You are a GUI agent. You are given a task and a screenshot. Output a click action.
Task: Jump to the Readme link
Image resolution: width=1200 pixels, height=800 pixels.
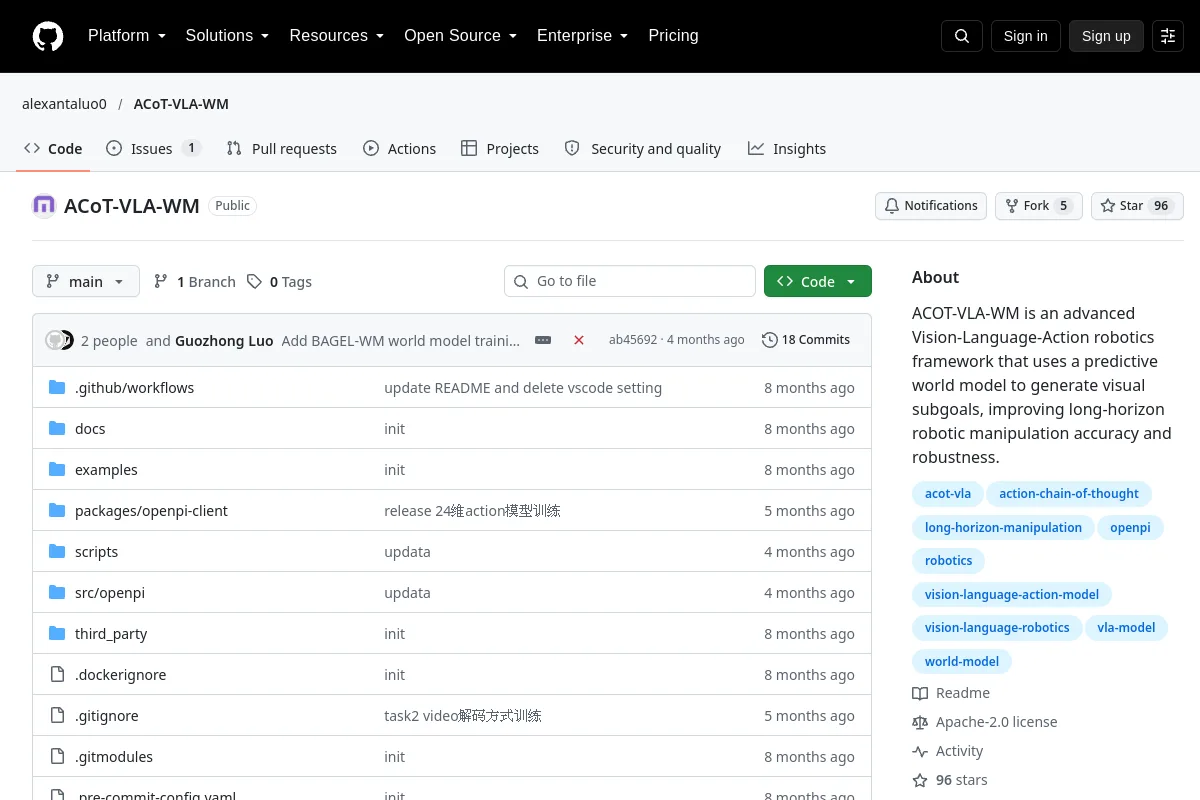[951, 693]
